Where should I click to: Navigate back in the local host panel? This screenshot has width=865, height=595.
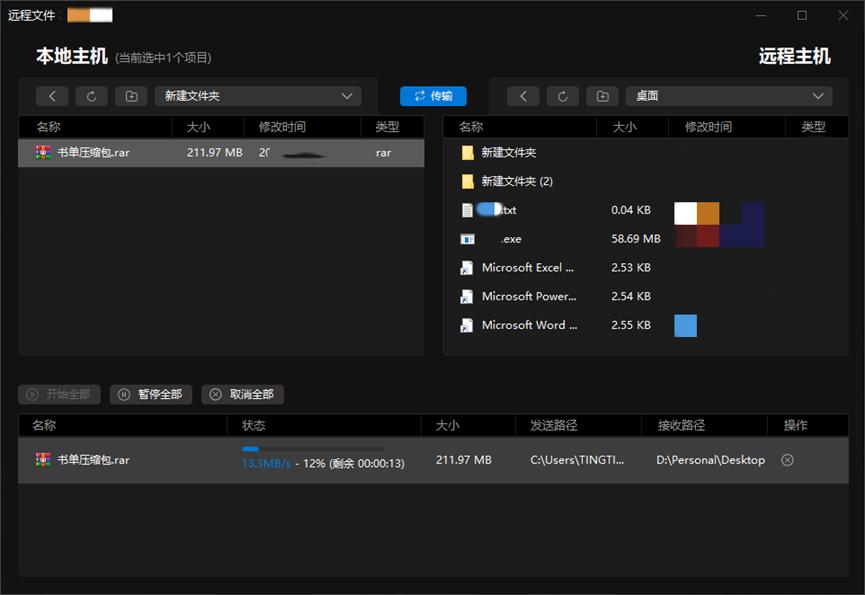pos(52,96)
